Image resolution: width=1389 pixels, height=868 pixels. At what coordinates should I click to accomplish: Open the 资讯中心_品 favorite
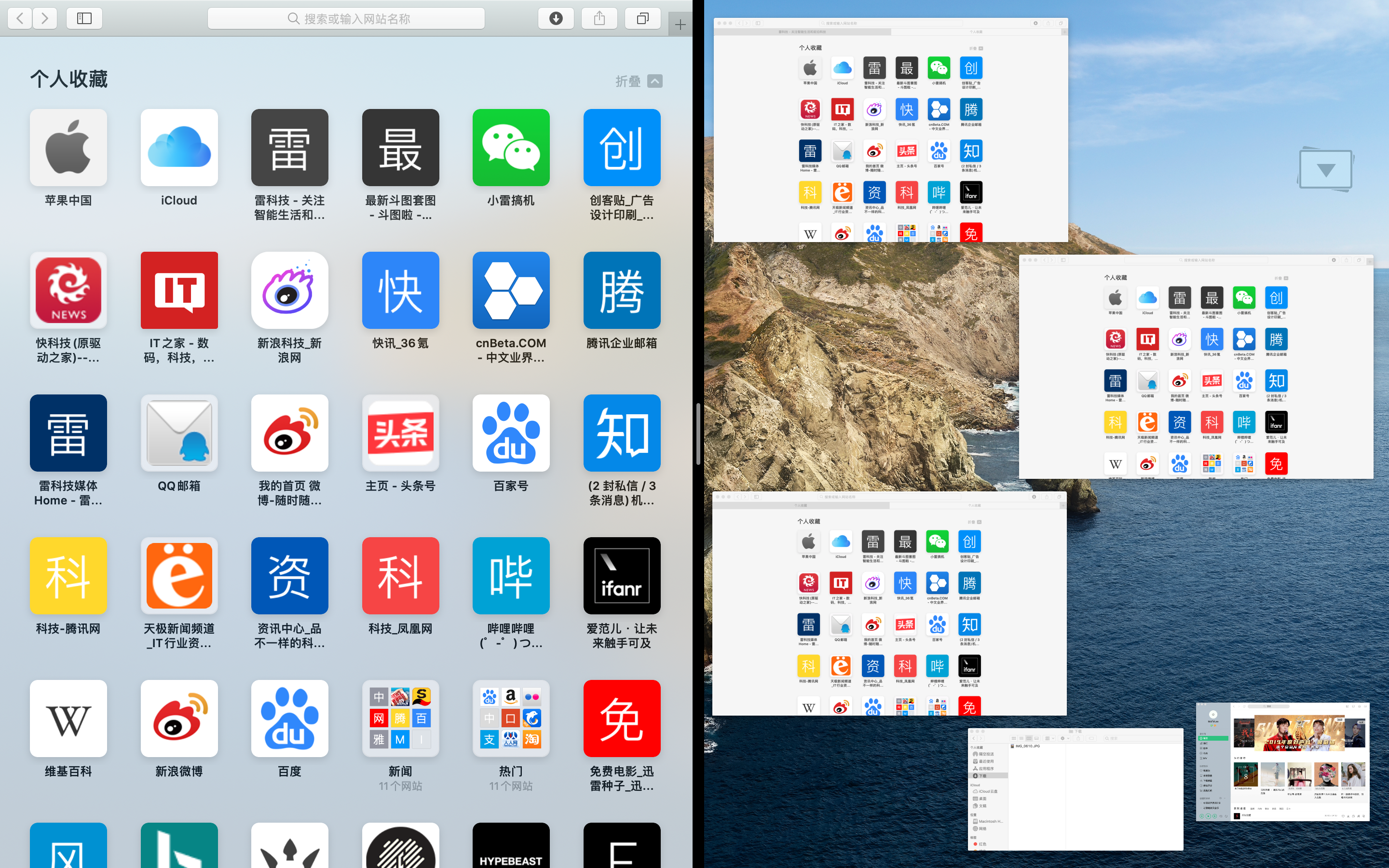click(x=290, y=576)
